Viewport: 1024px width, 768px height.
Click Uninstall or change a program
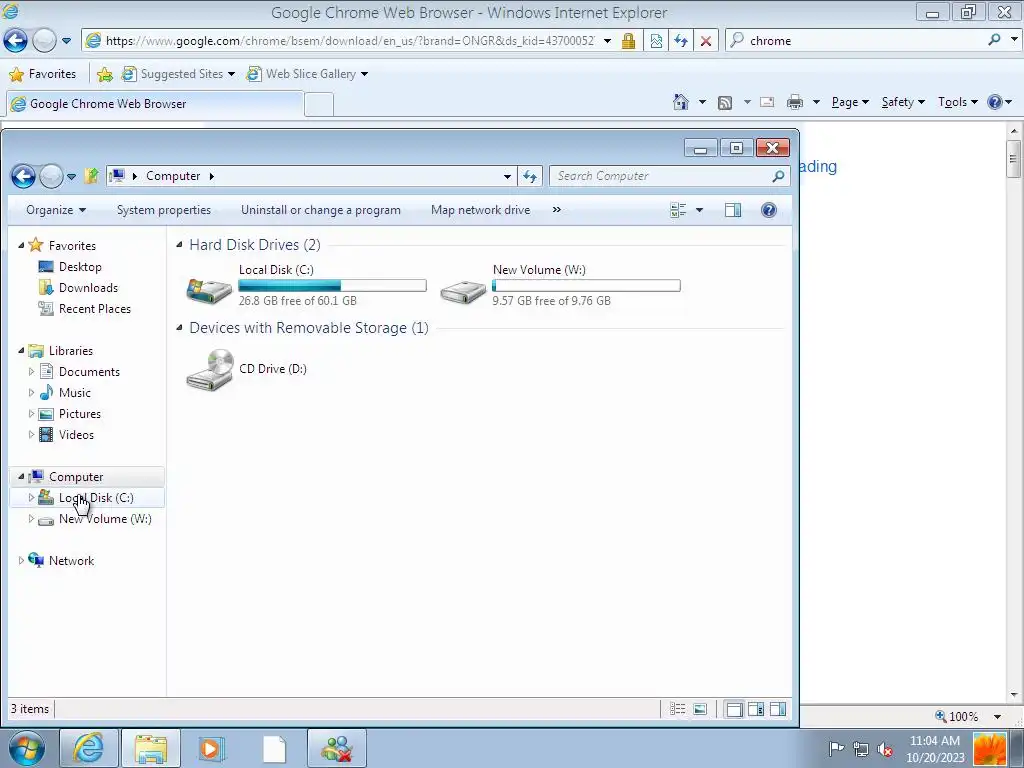pos(321,210)
